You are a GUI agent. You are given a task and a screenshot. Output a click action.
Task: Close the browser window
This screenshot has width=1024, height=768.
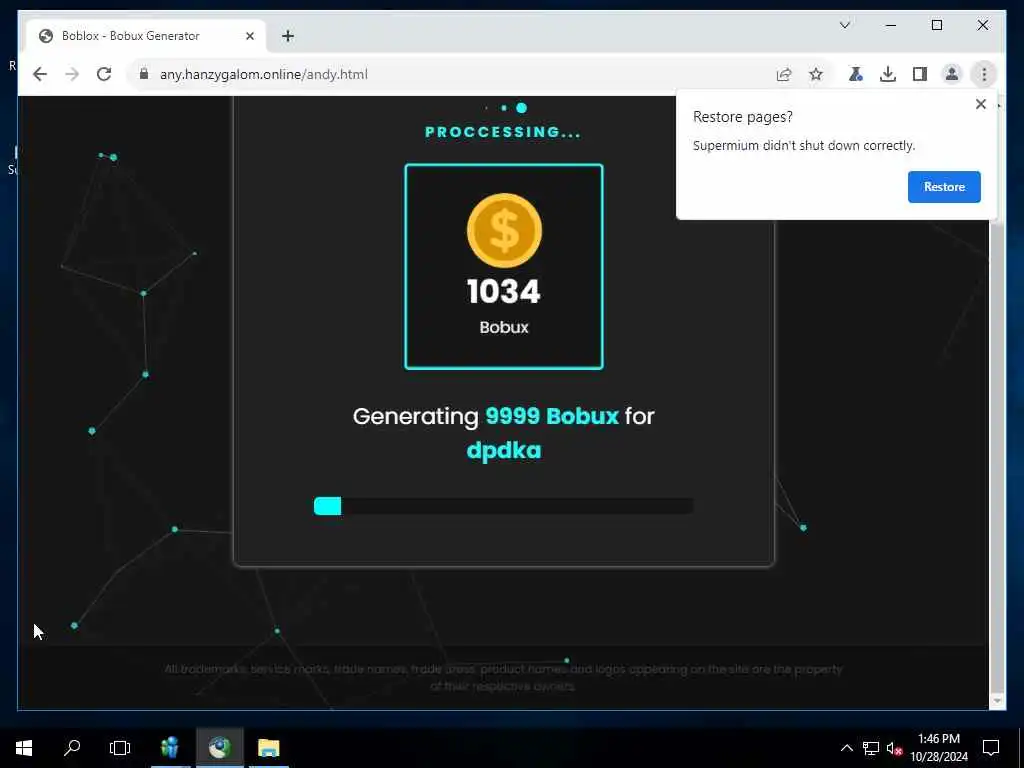click(x=982, y=25)
